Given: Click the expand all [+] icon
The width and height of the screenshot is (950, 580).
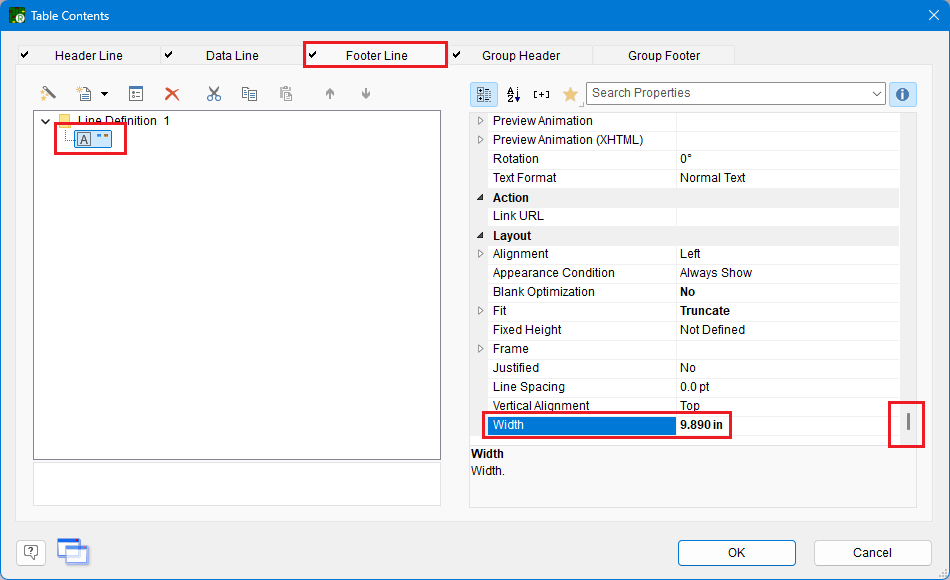Looking at the screenshot, I should click(x=541, y=94).
